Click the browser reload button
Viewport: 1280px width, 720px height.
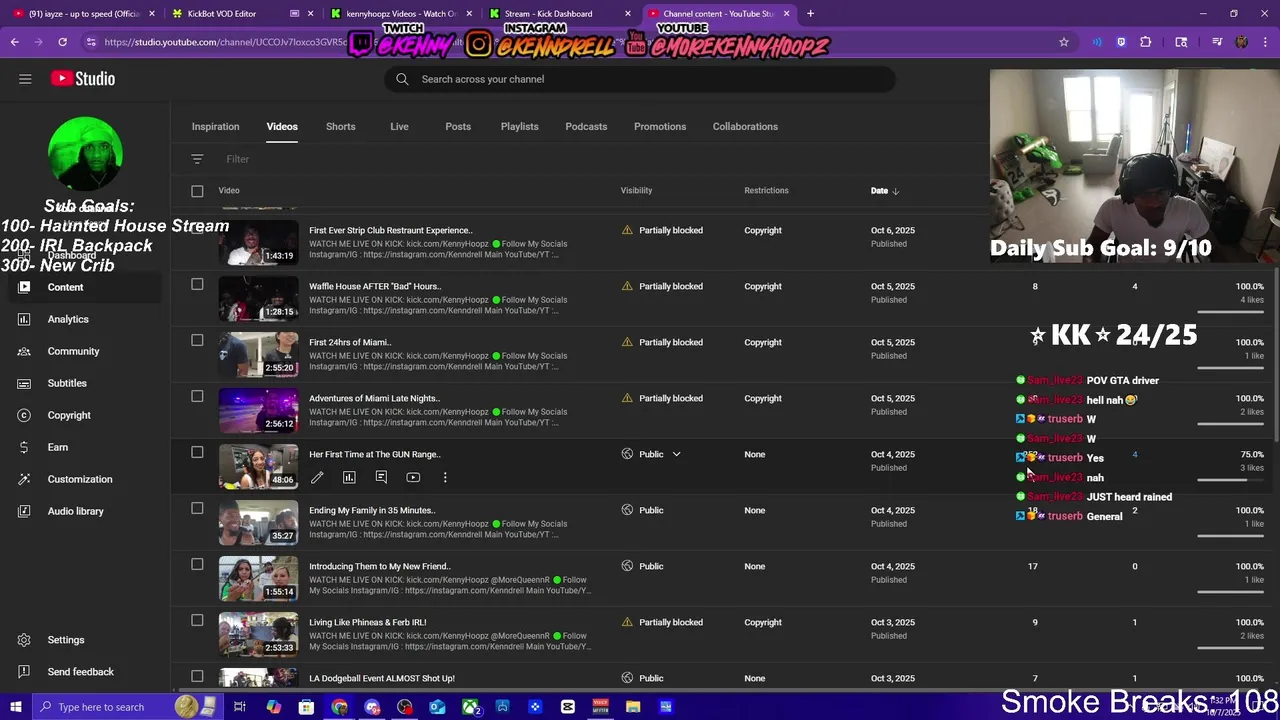62,42
